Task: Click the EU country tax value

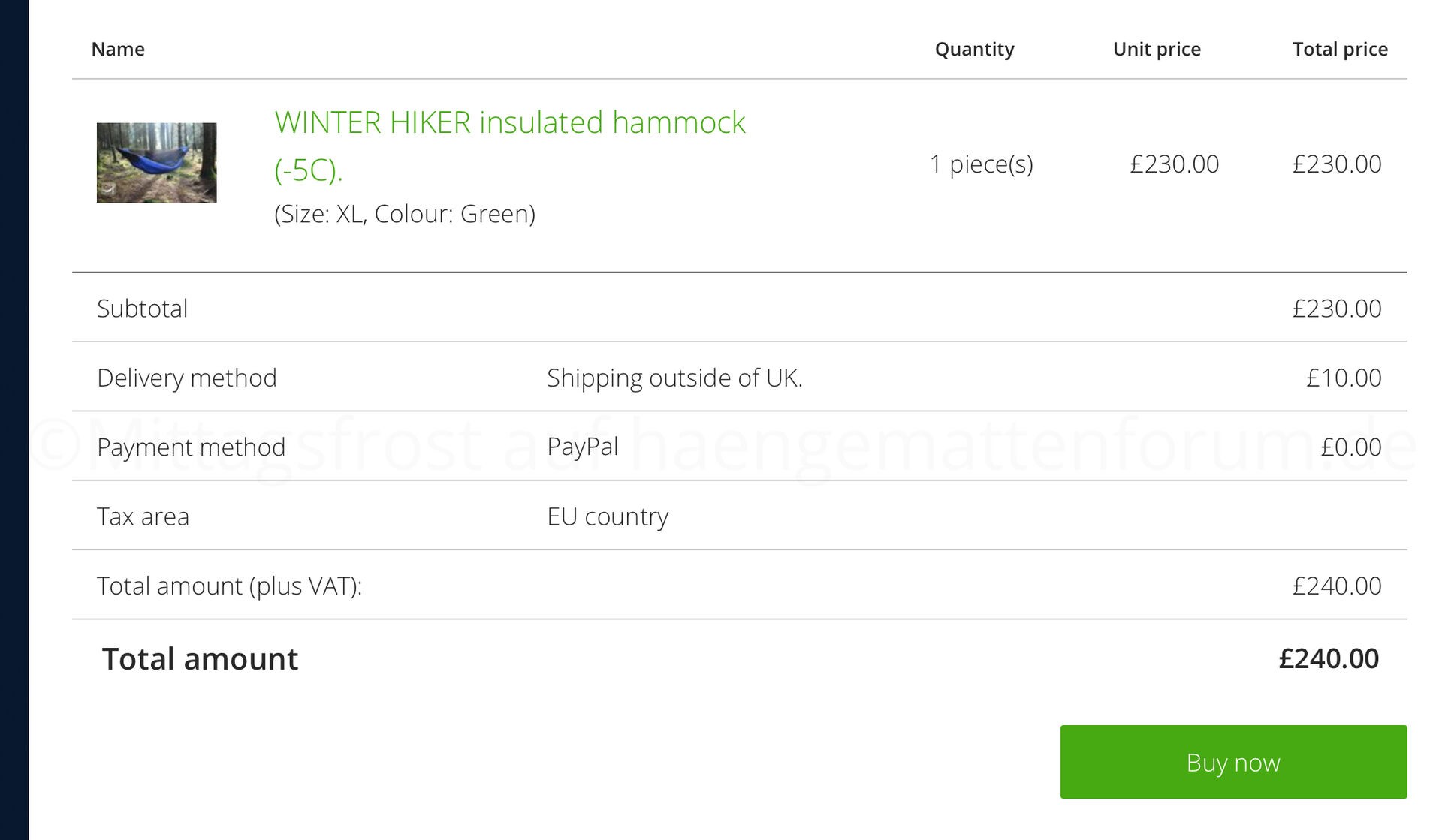Action: (x=608, y=516)
